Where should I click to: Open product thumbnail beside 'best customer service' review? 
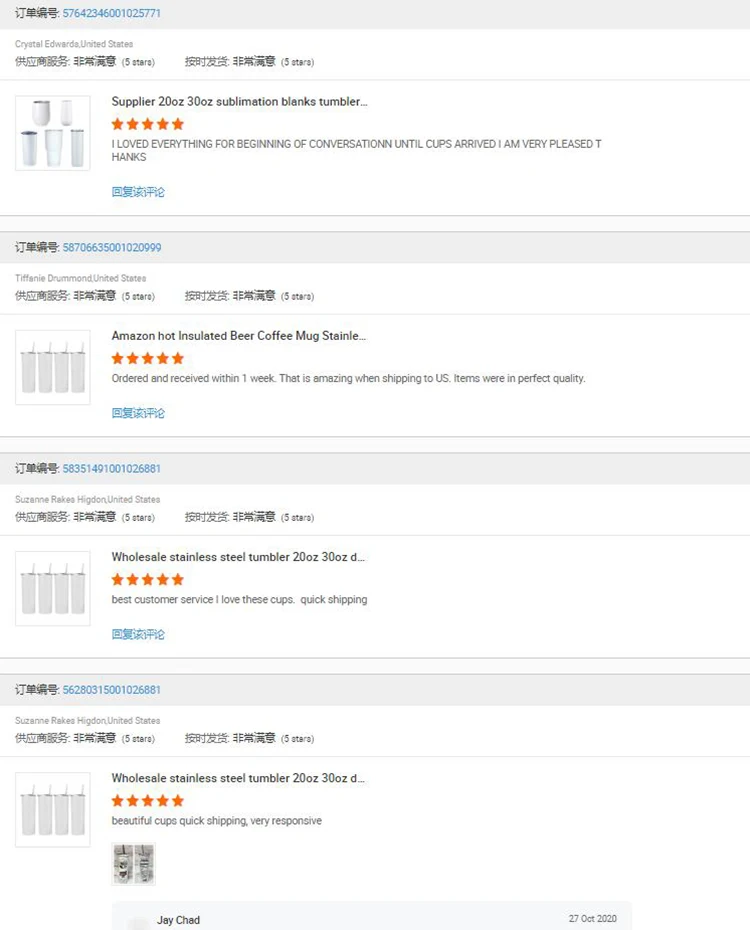pos(52,588)
